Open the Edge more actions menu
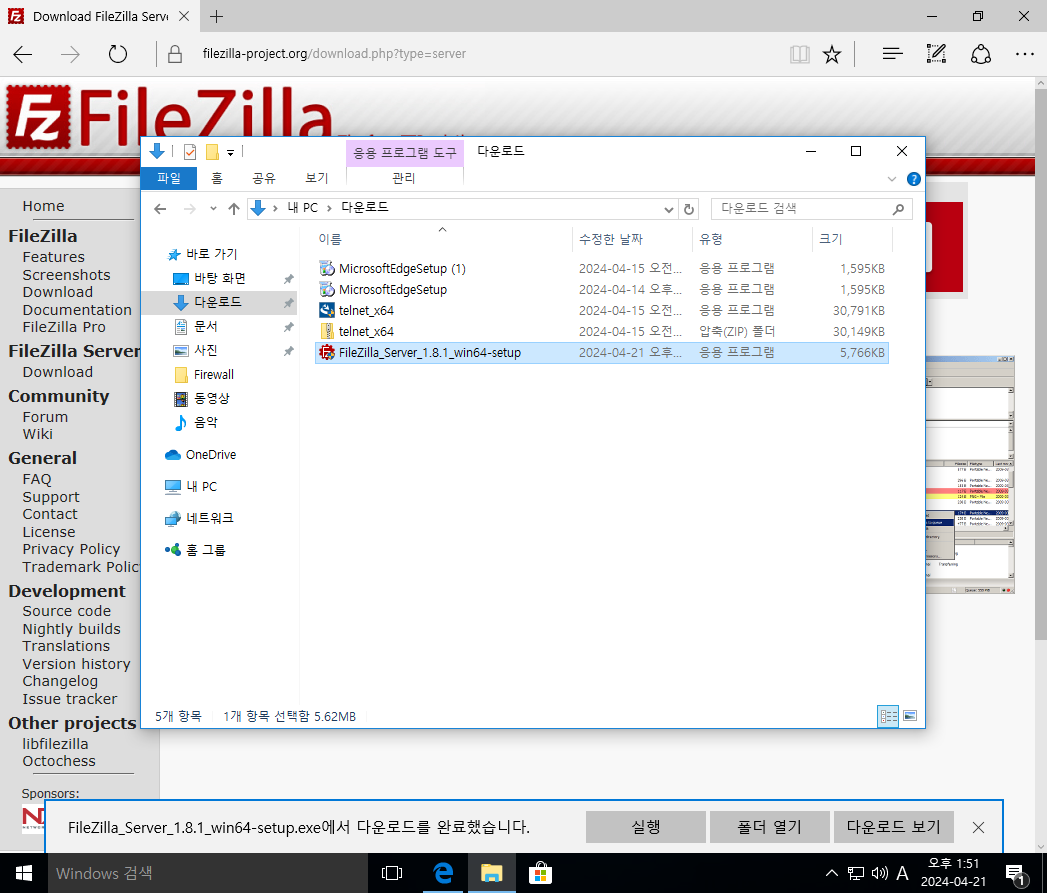1047x893 pixels. point(1024,54)
